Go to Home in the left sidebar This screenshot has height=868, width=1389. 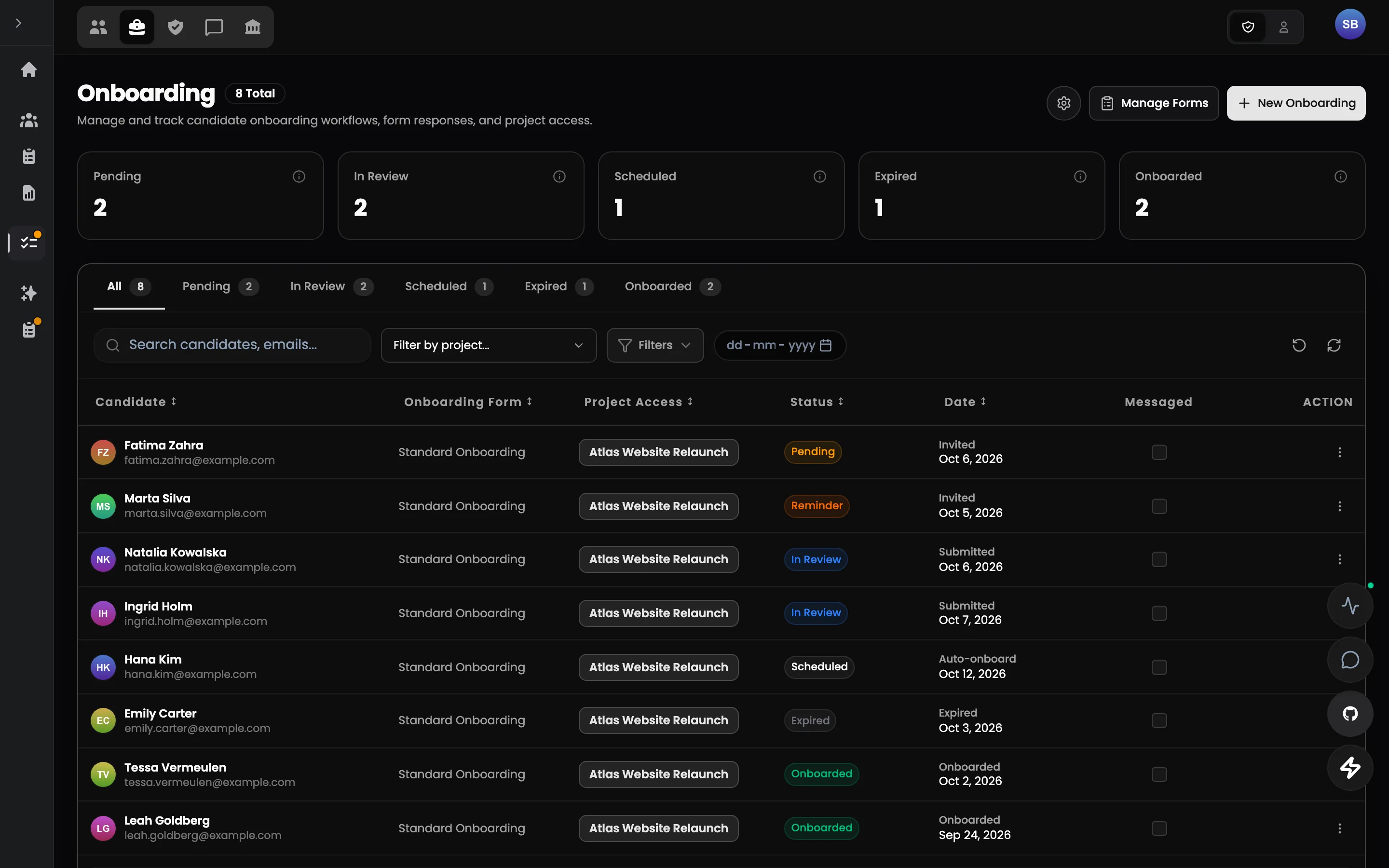(29, 69)
